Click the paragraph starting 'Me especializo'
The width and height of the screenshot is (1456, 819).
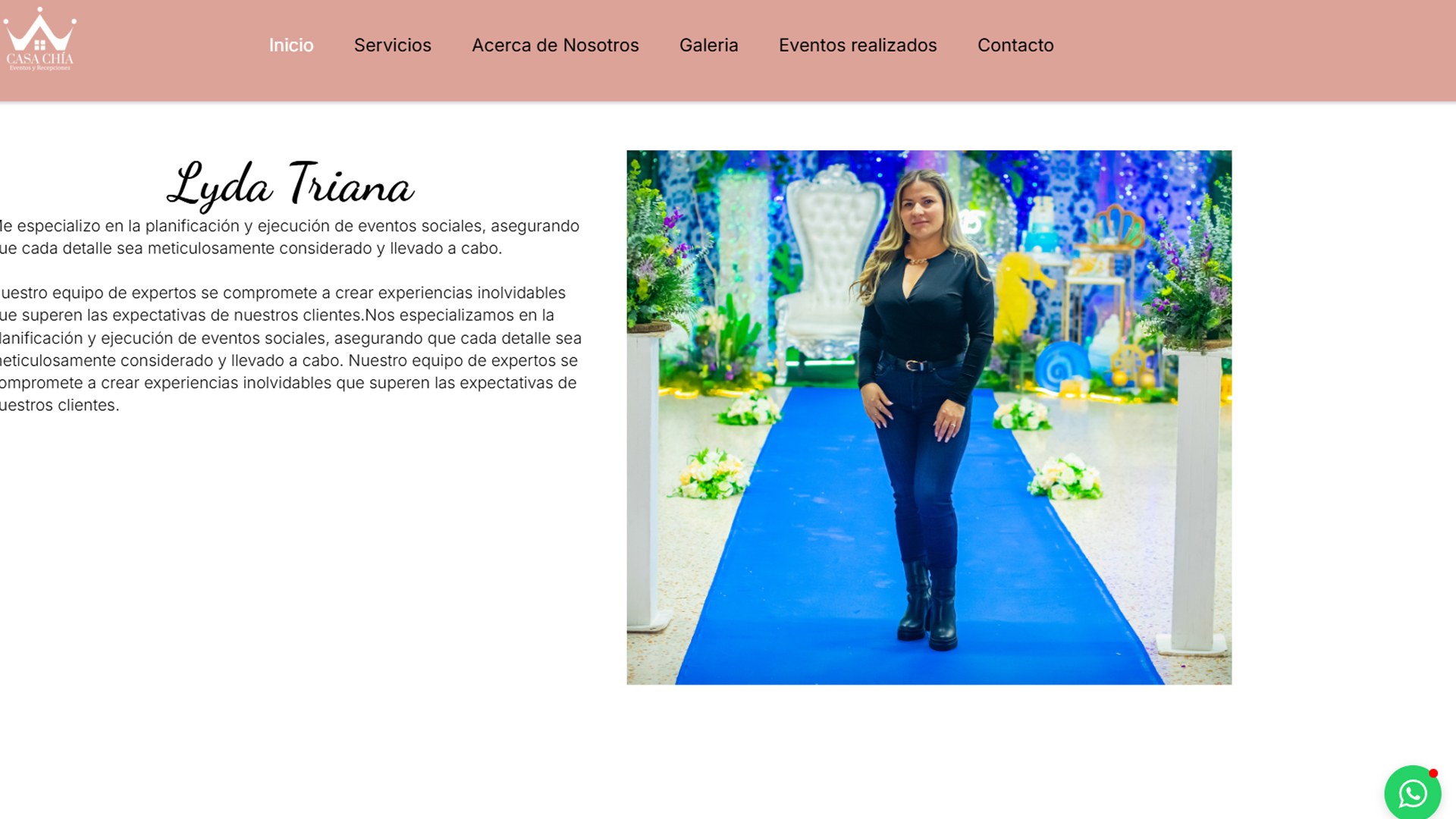point(290,237)
